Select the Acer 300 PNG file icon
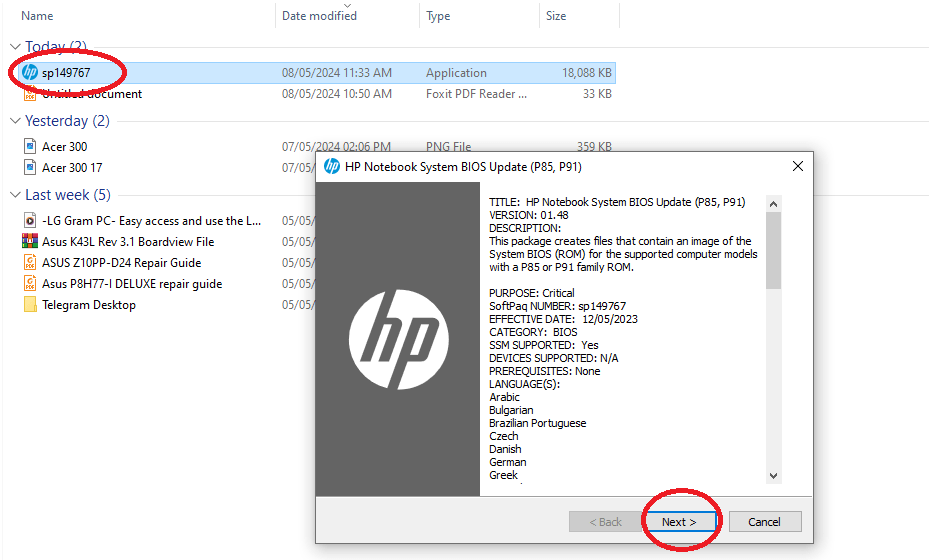 [x=30, y=146]
